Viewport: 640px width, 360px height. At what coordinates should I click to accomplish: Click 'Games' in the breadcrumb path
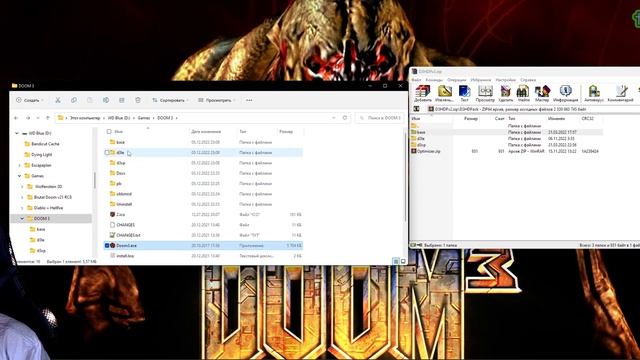[x=144, y=118]
